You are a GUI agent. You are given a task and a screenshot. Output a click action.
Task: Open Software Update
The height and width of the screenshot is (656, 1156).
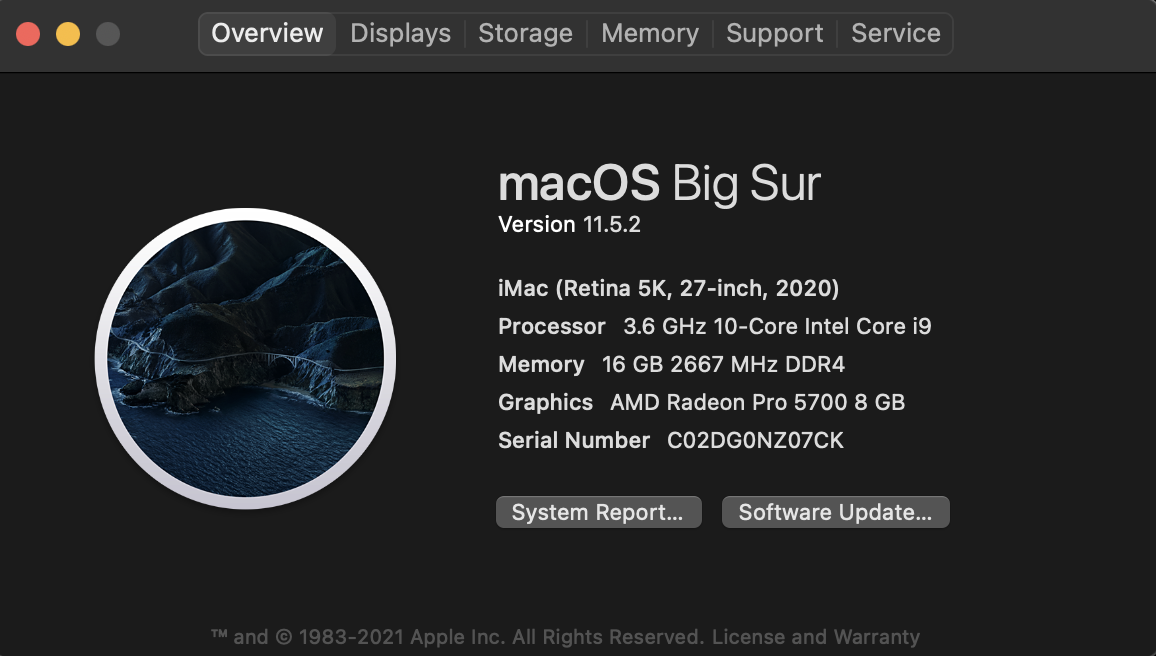click(x=835, y=512)
